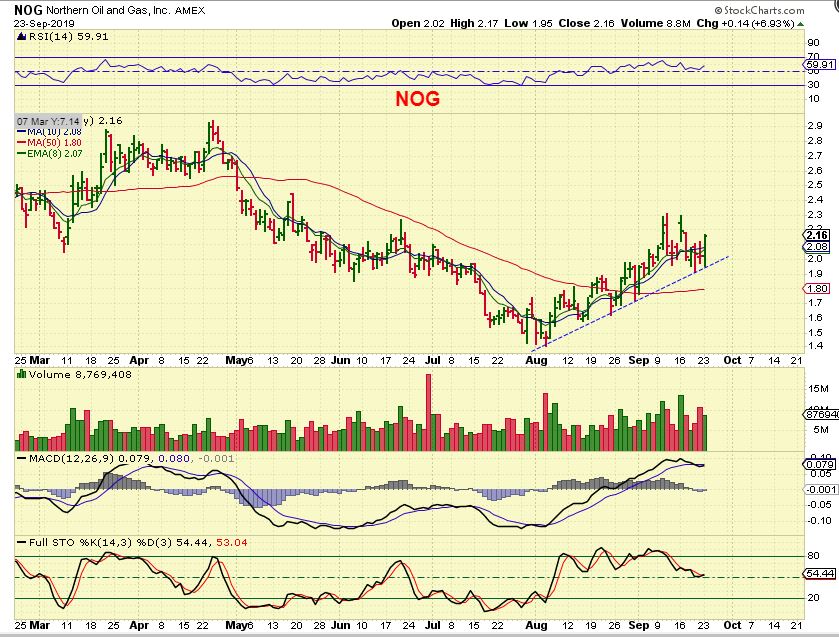This screenshot has width=839, height=637.
Task: Click the High 2.17 value
Action: 474,24
